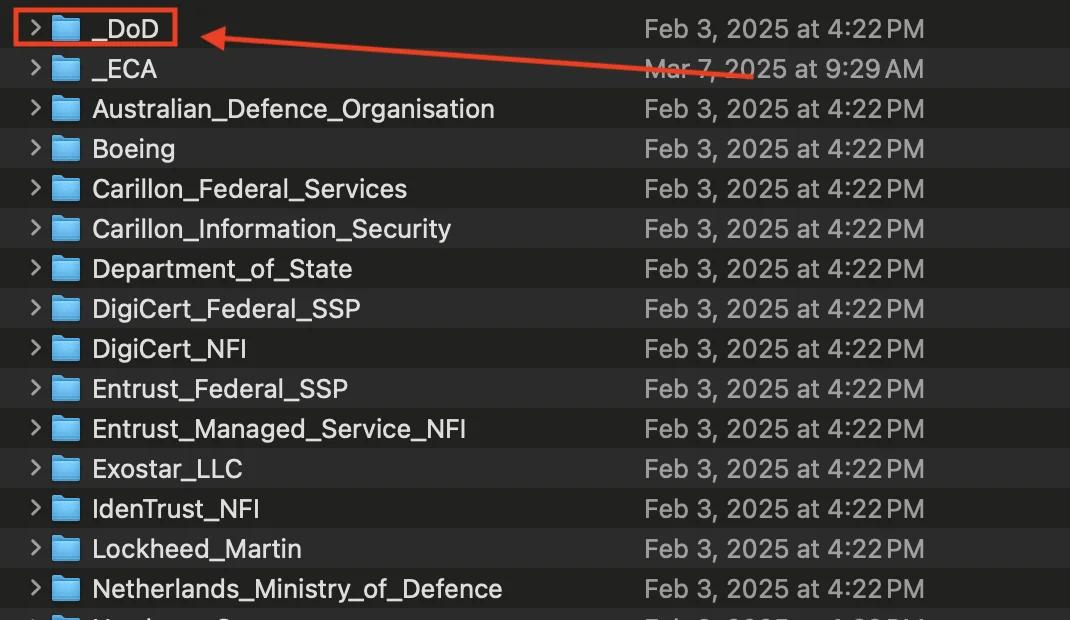Click the _DoD row modified date
Viewport: 1070px width, 620px height.
point(784,29)
